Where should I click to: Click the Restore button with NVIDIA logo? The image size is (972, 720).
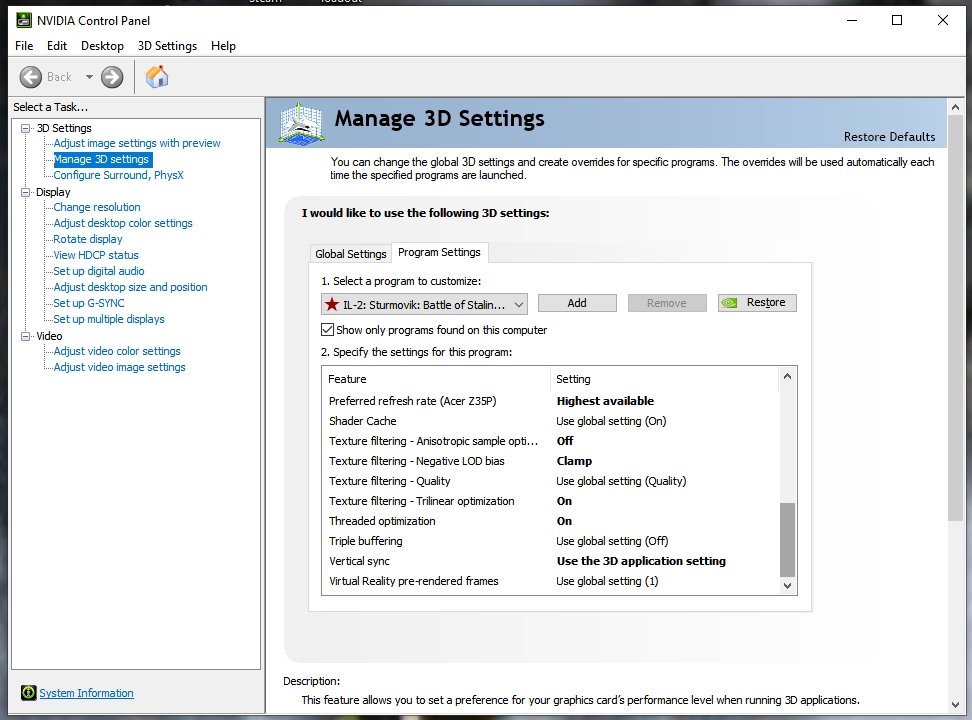click(x=757, y=303)
